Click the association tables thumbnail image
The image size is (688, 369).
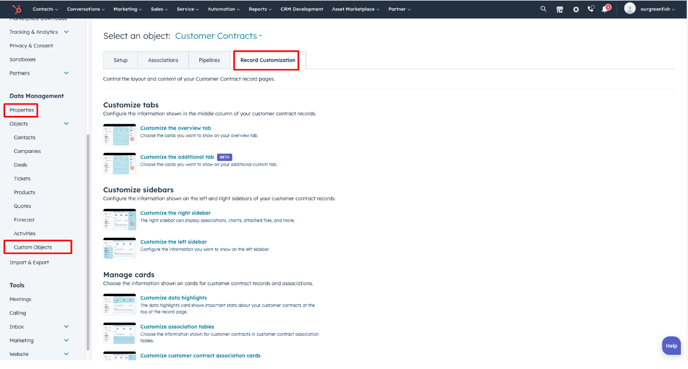(119, 333)
